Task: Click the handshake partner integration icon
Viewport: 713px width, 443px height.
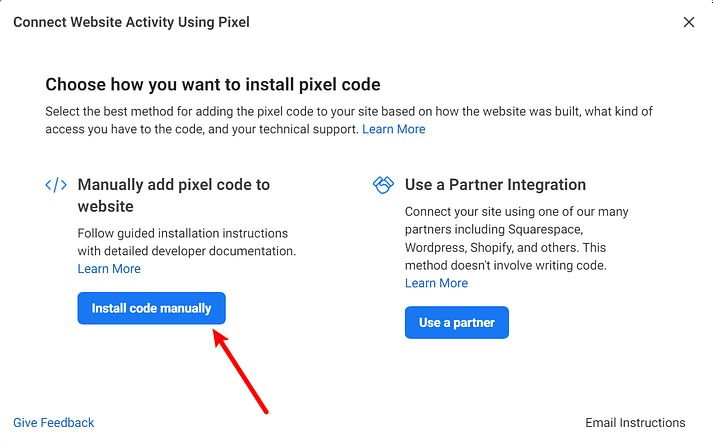Action: (x=383, y=185)
